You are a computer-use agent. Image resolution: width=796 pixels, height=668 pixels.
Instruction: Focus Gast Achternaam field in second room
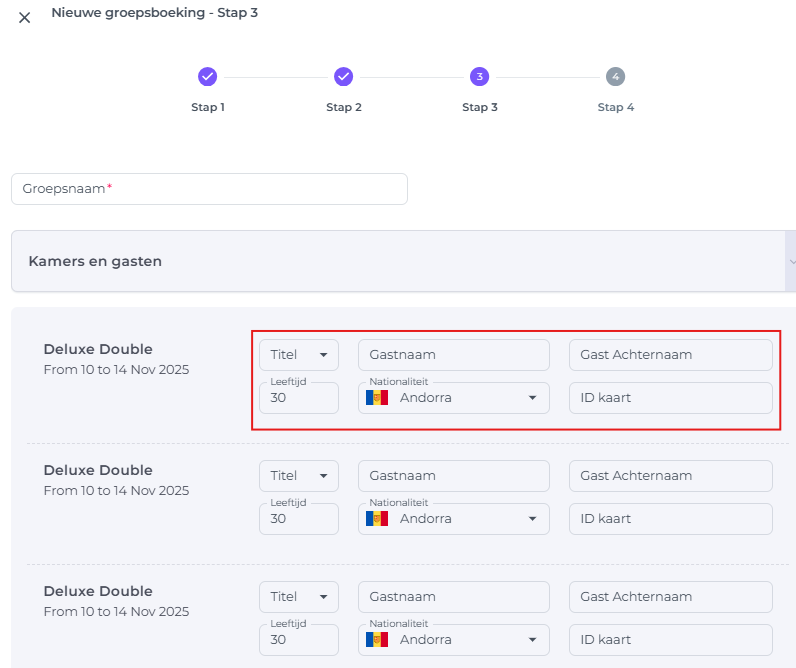pos(670,476)
